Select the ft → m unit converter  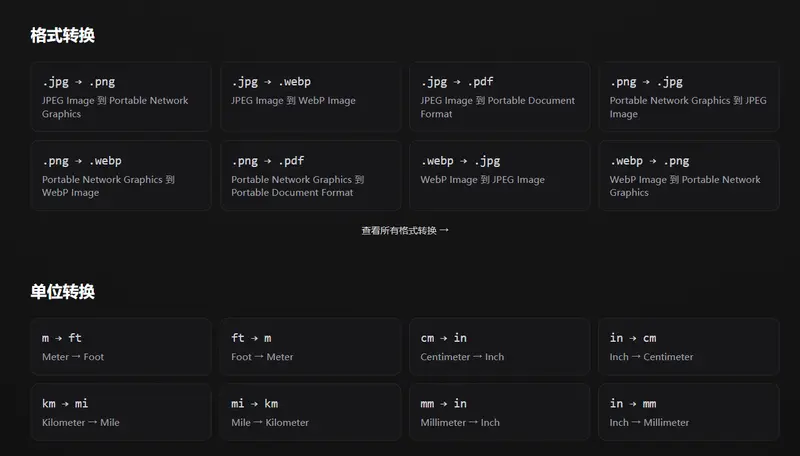pos(310,346)
